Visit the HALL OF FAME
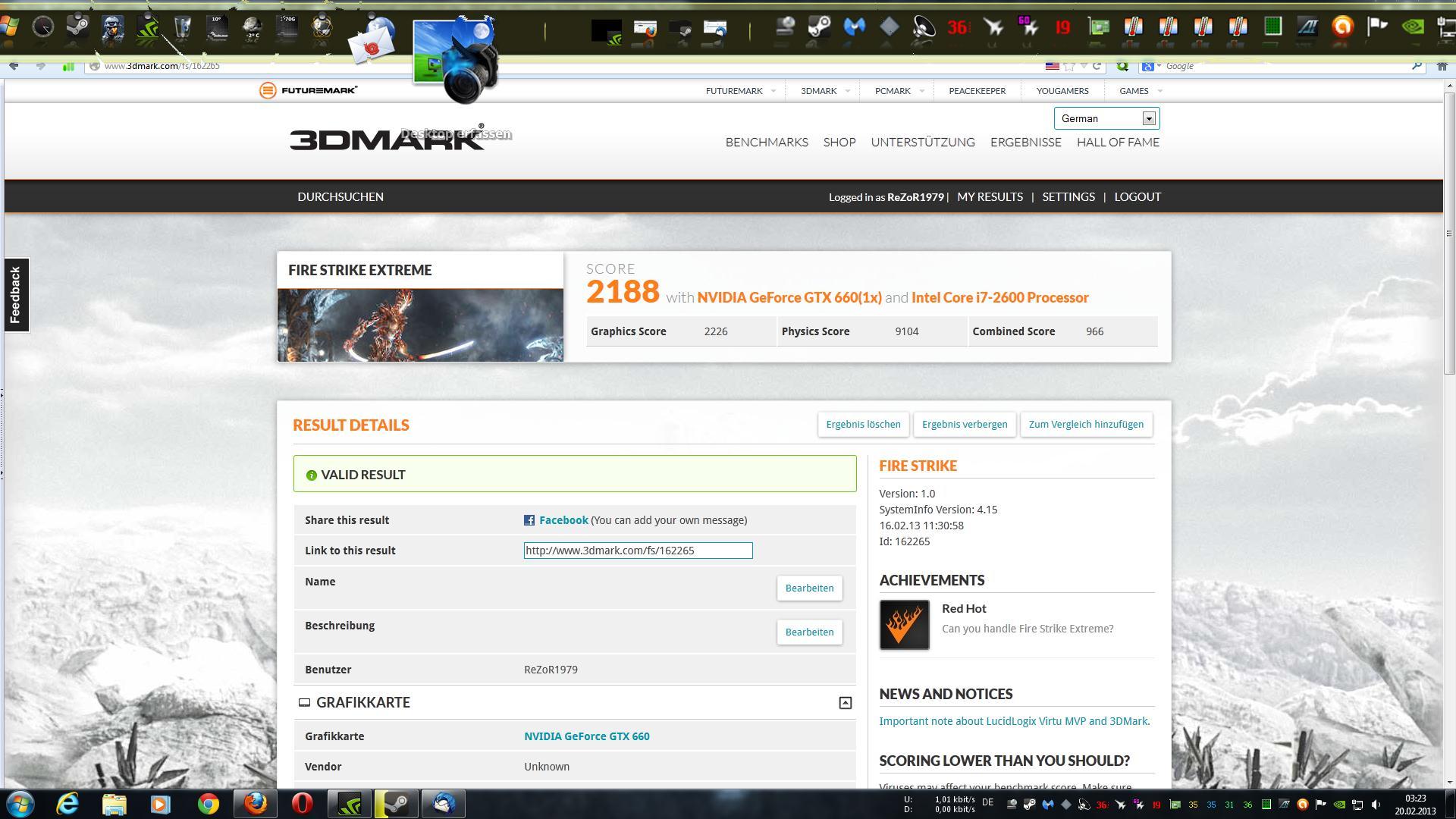 pyautogui.click(x=1118, y=143)
